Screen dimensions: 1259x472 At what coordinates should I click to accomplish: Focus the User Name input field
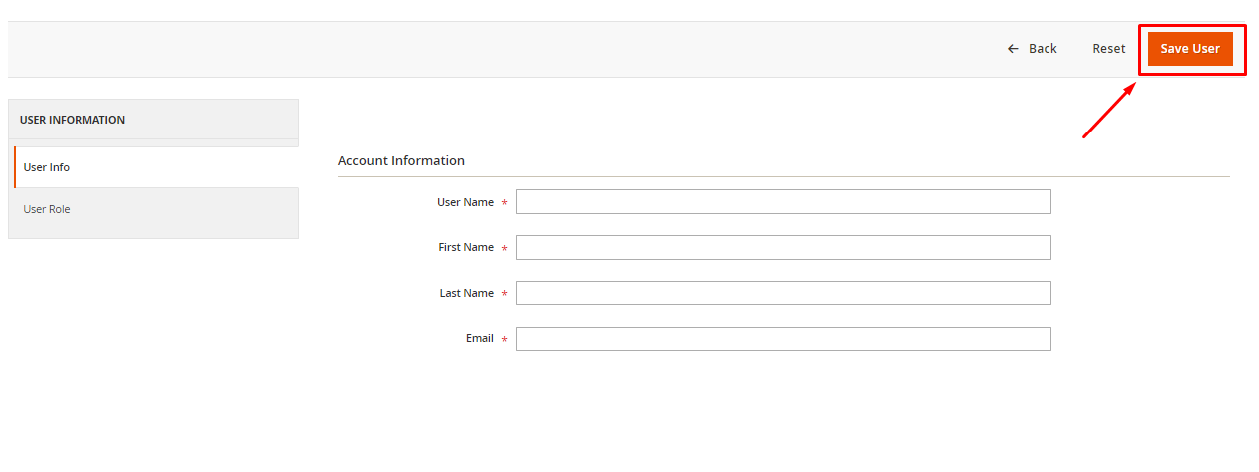[x=783, y=202]
